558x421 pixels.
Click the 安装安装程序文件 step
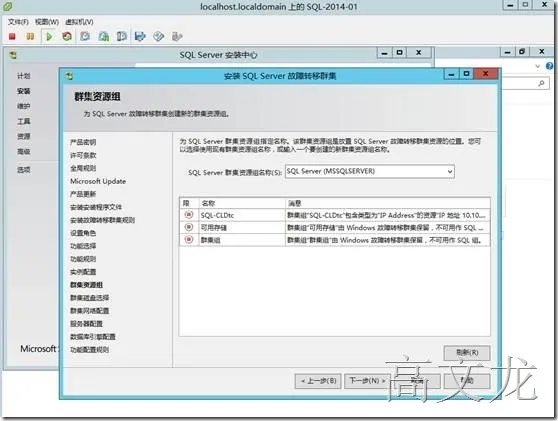tap(96, 207)
